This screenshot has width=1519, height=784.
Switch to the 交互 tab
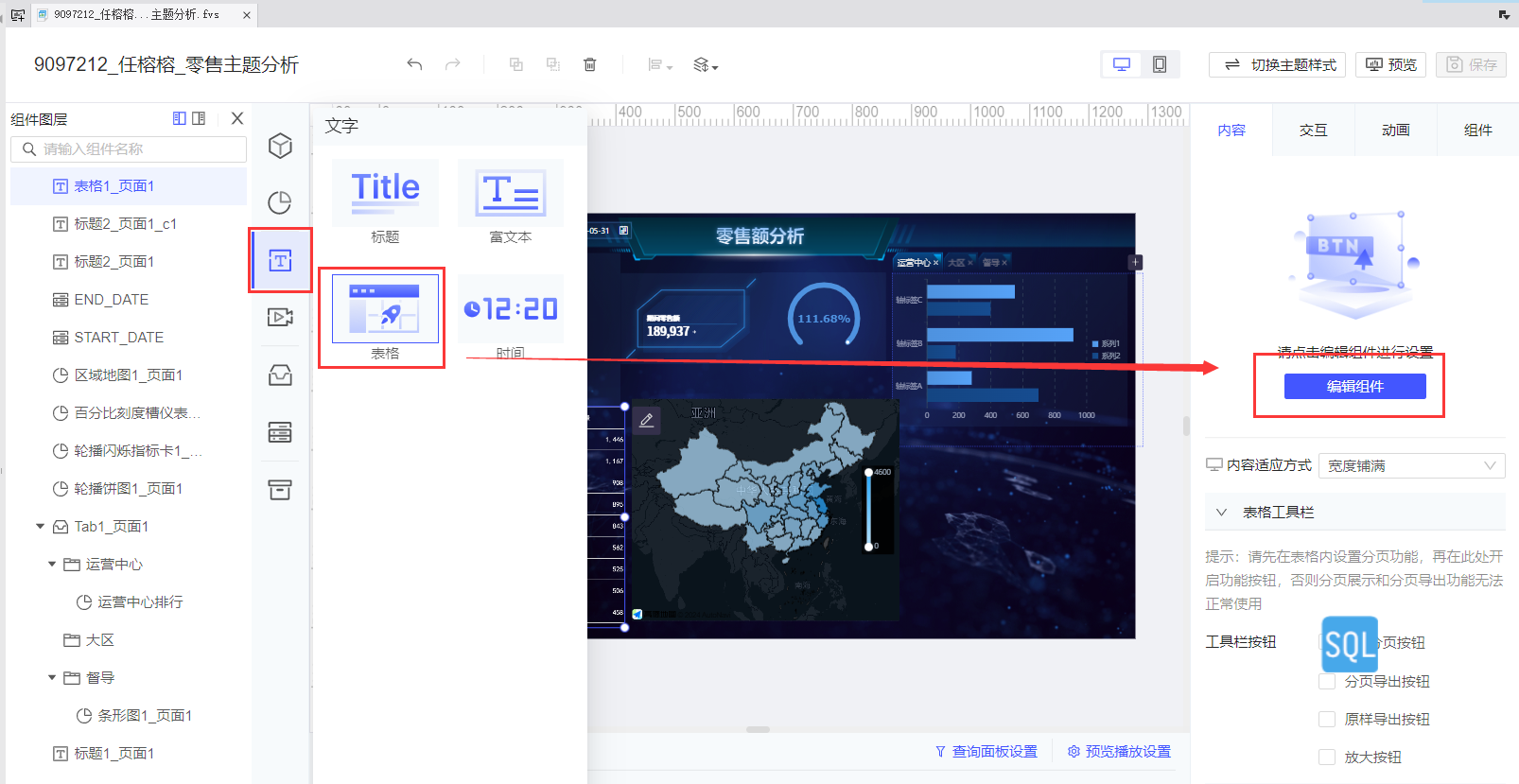[x=1313, y=130]
